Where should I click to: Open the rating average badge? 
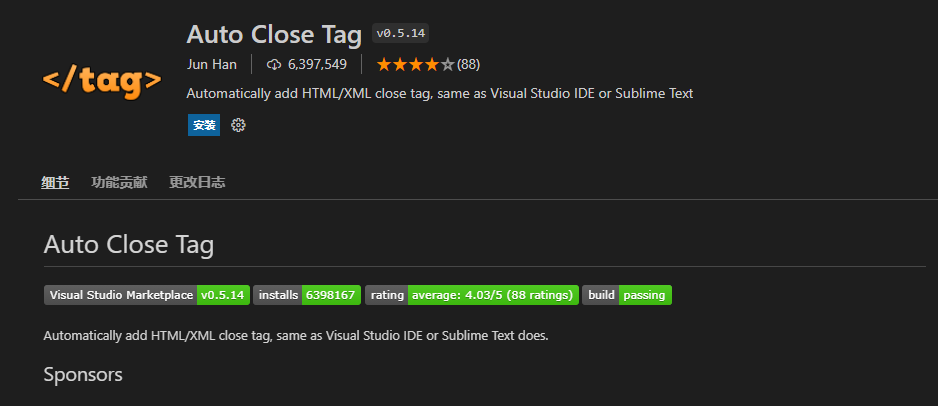click(472, 295)
